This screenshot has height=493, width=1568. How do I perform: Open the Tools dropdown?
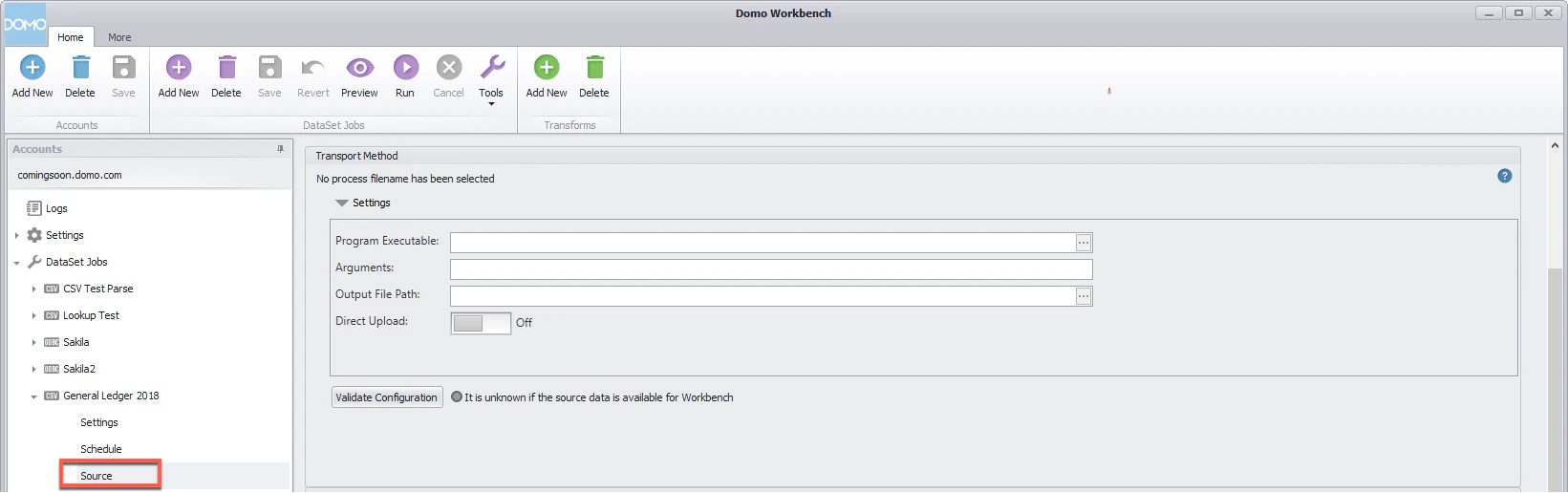491,79
